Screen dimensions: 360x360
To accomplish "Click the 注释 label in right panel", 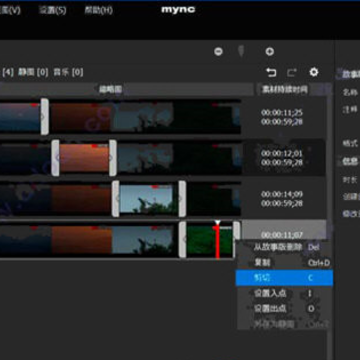I will point(350,109).
